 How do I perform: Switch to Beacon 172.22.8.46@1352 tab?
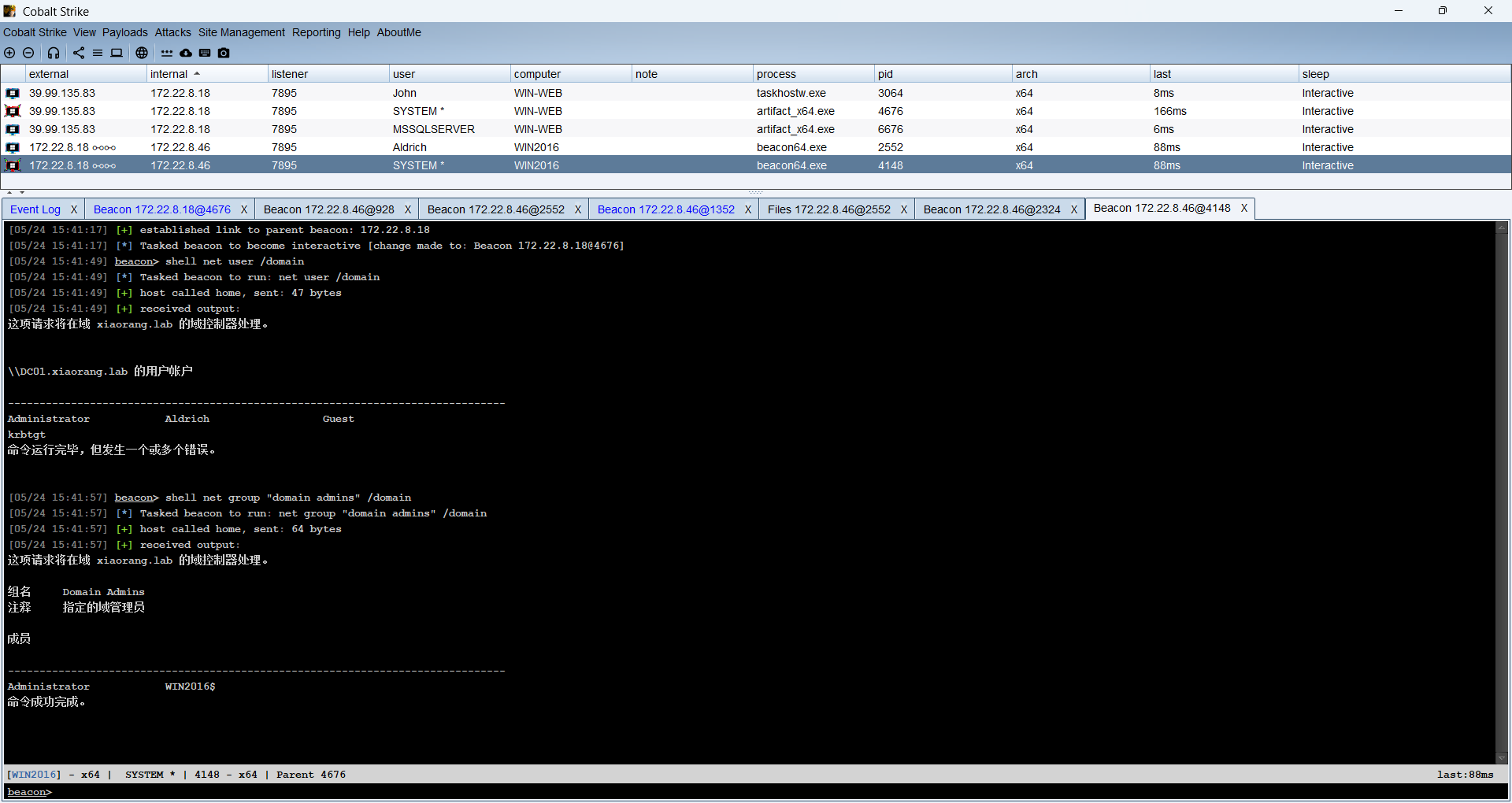(666, 209)
